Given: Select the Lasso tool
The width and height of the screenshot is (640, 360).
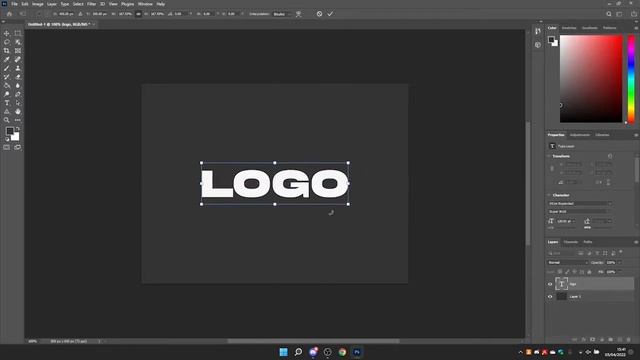Looking at the screenshot, I should (x=7, y=42).
